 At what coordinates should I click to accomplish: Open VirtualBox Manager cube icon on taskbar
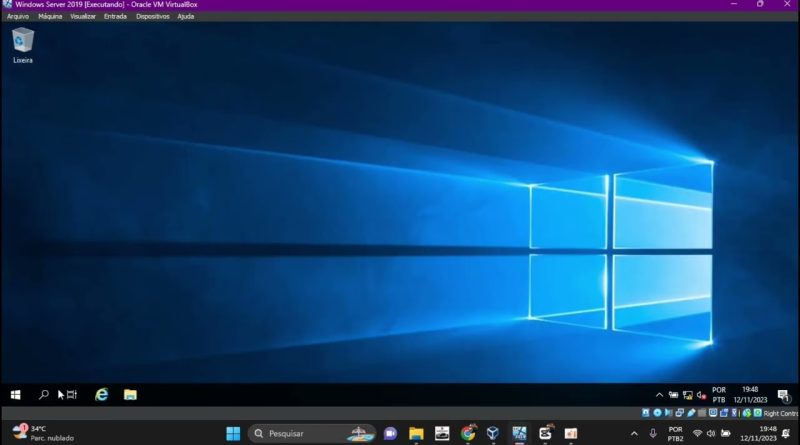[x=493, y=433]
